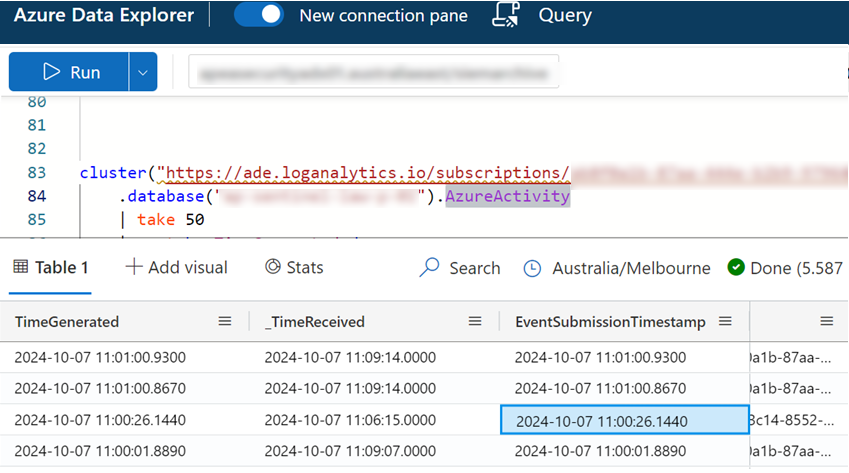Open the TimeGenerated column menu
Viewport: 849px width, 473px height.
tap(225, 321)
